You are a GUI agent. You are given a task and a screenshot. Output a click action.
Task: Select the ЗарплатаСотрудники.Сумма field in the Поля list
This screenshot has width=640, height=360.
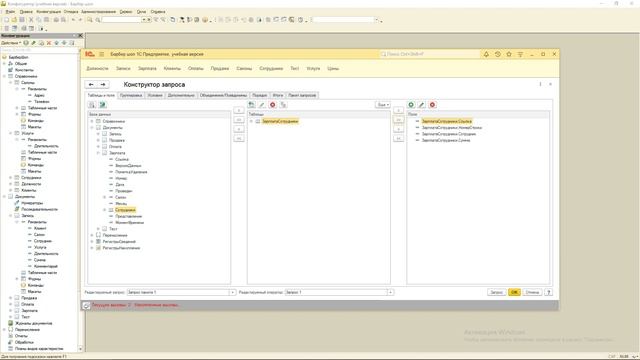click(446, 140)
